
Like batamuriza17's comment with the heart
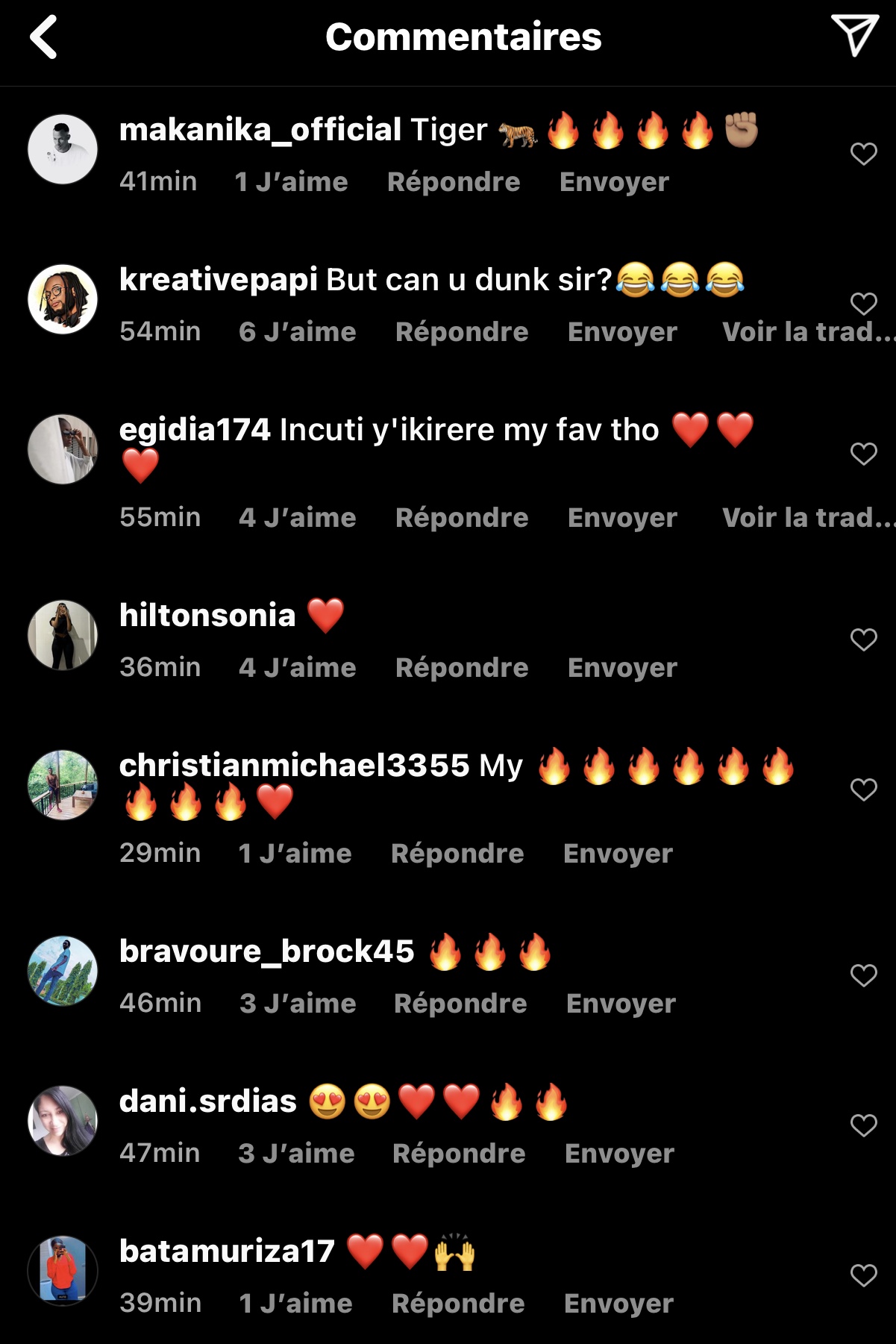(863, 1275)
